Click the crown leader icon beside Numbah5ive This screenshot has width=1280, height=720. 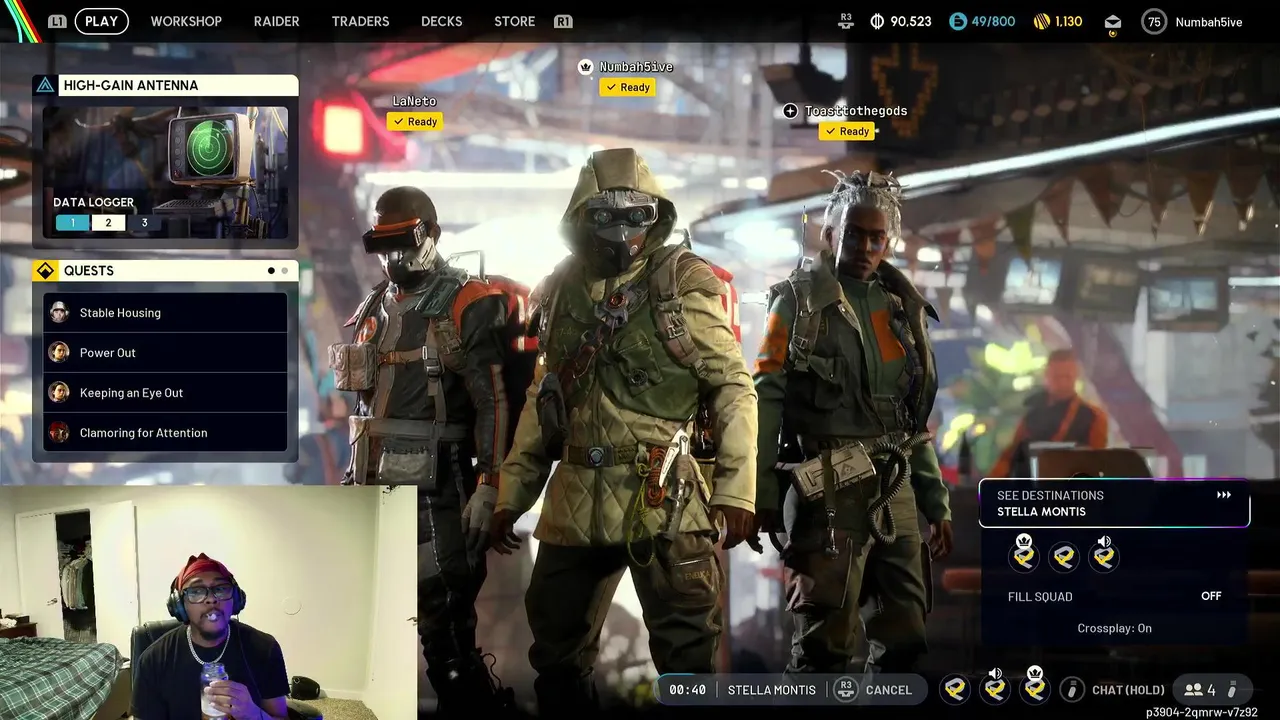pyautogui.click(x=586, y=67)
